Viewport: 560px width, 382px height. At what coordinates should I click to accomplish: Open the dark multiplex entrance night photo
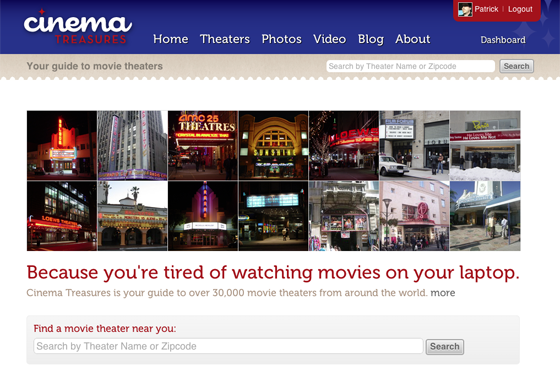pos(273,216)
